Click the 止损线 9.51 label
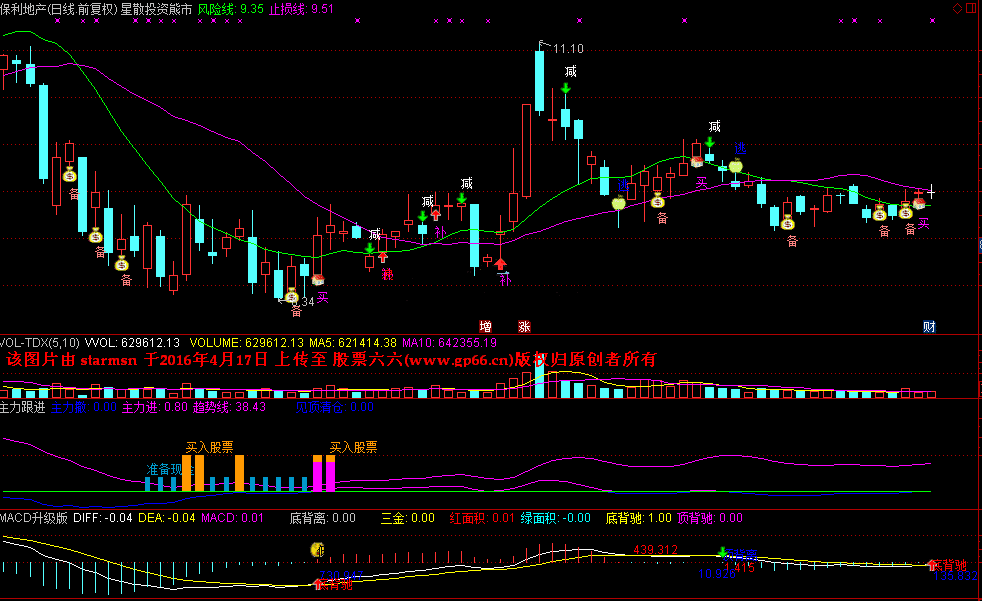 click(301, 8)
